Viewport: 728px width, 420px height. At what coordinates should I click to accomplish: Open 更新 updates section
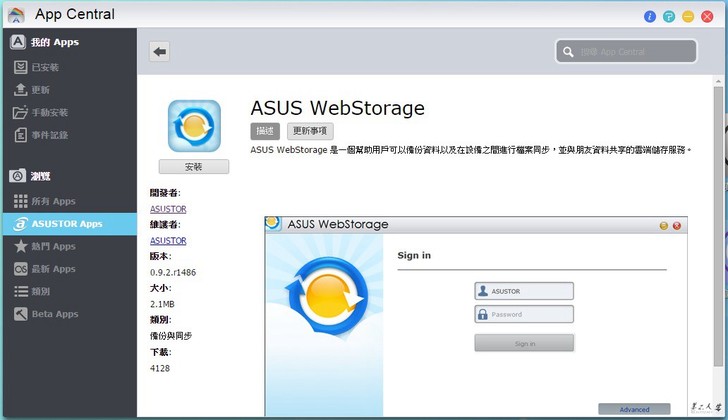[40, 90]
